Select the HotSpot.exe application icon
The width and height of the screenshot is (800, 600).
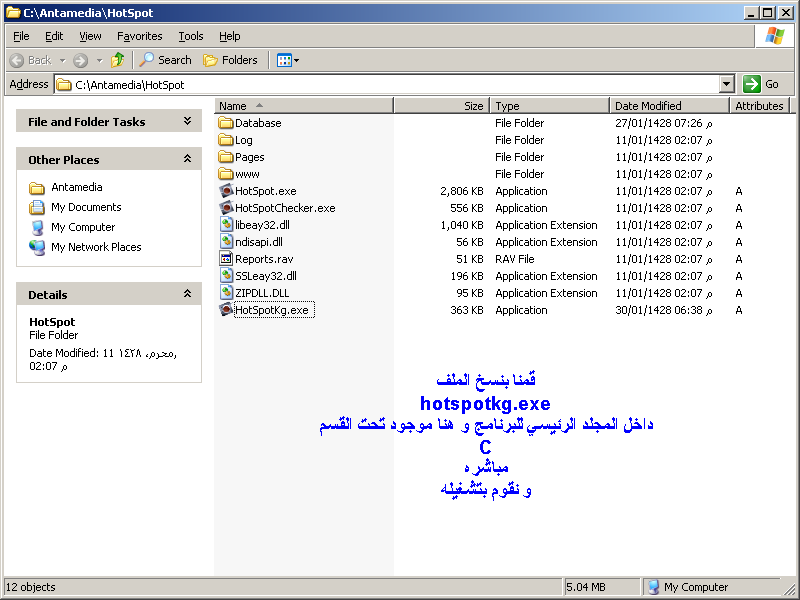point(226,191)
